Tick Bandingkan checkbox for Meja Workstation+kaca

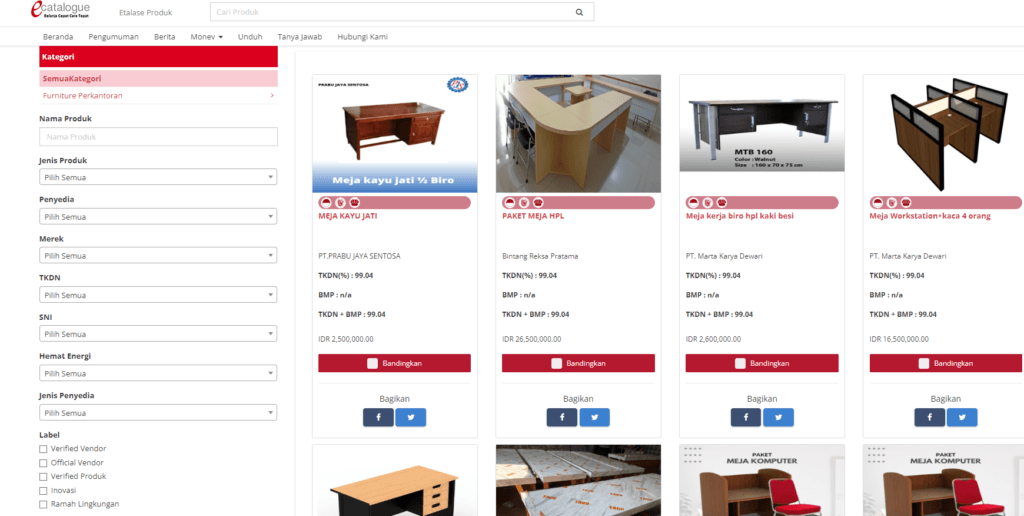(x=923, y=363)
